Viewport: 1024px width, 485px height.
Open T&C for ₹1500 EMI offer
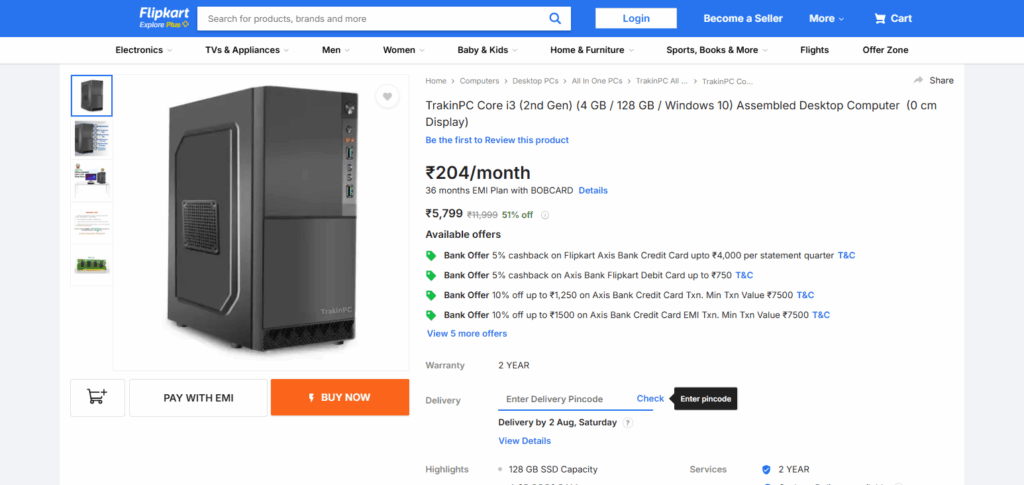(821, 315)
